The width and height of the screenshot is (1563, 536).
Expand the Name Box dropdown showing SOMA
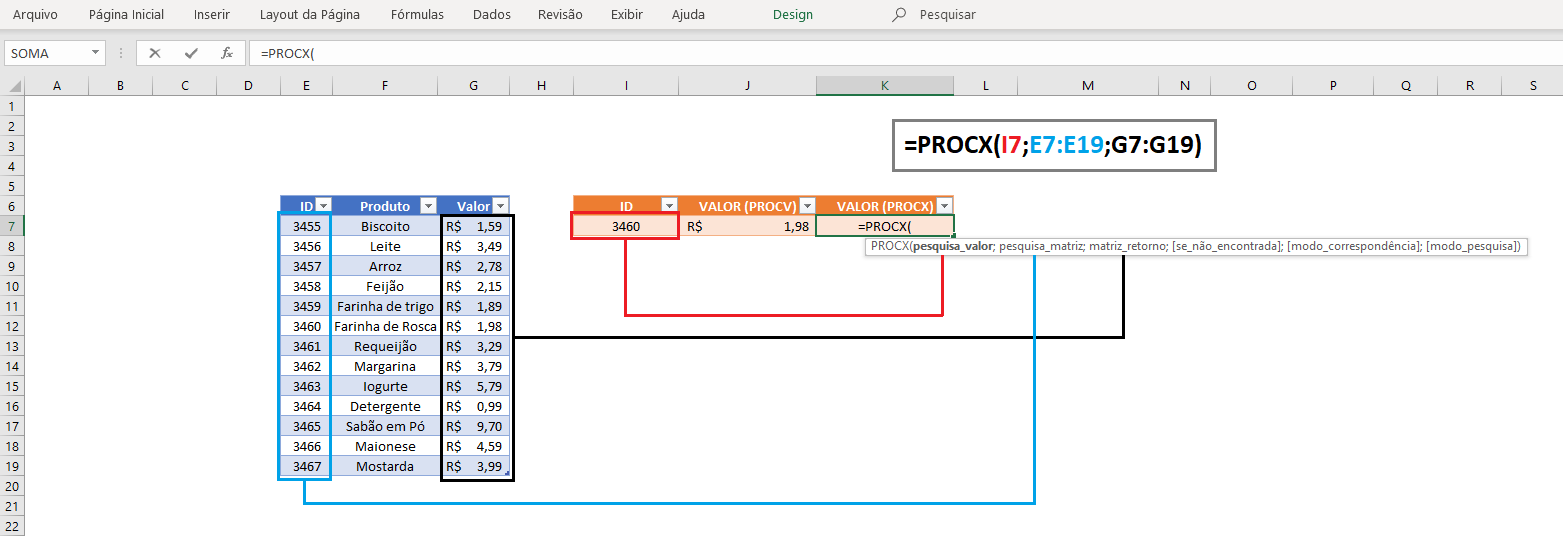click(96, 53)
